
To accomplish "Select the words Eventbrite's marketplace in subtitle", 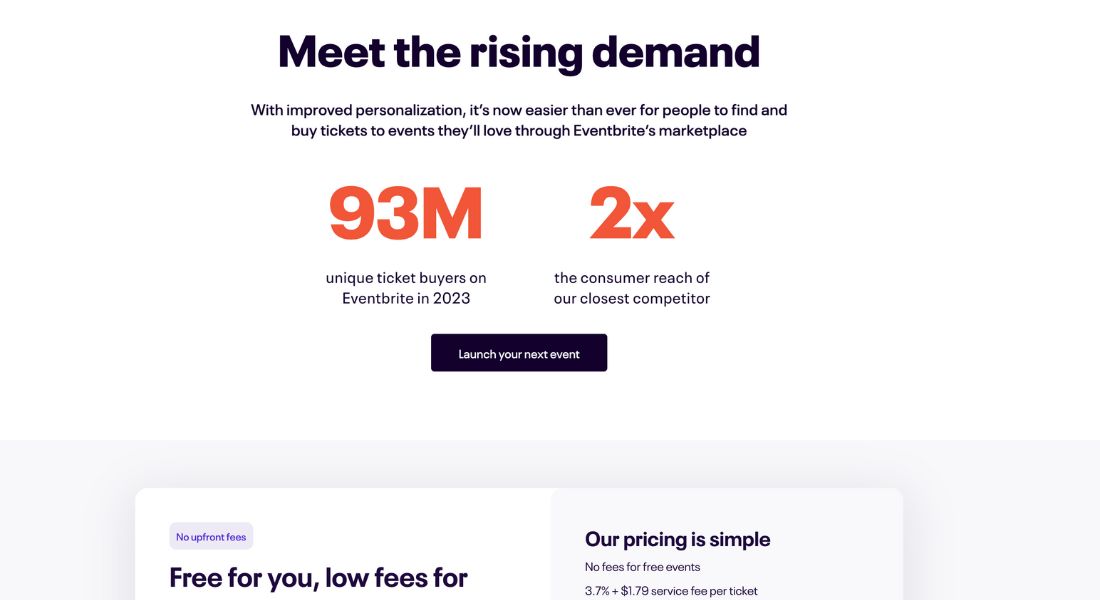I will click(x=660, y=131).
